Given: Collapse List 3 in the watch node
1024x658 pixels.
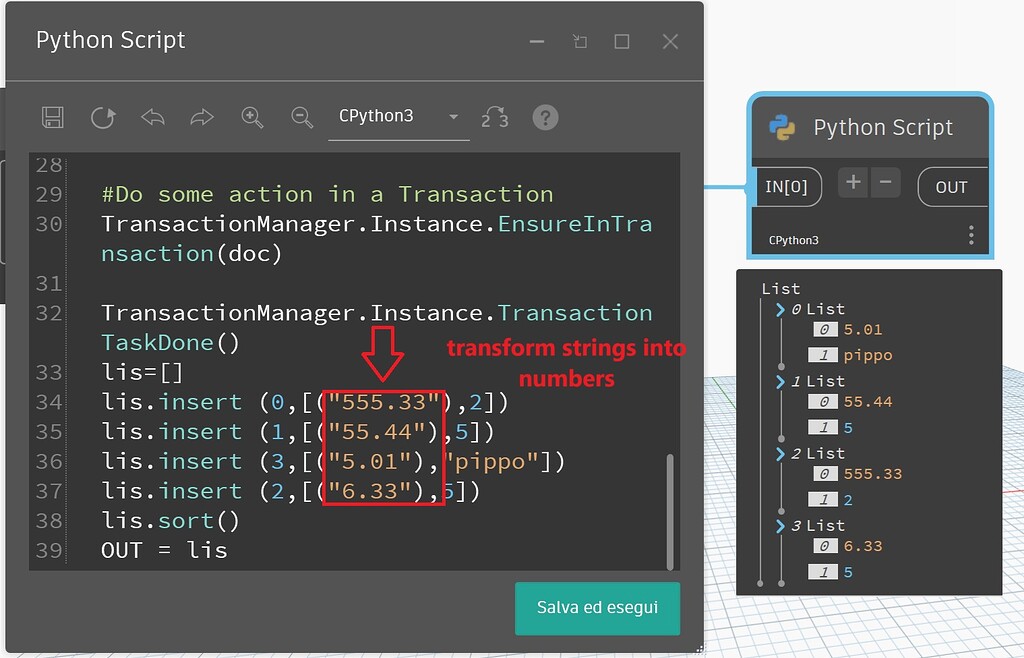Looking at the screenshot, I should (x=779, y=525).
